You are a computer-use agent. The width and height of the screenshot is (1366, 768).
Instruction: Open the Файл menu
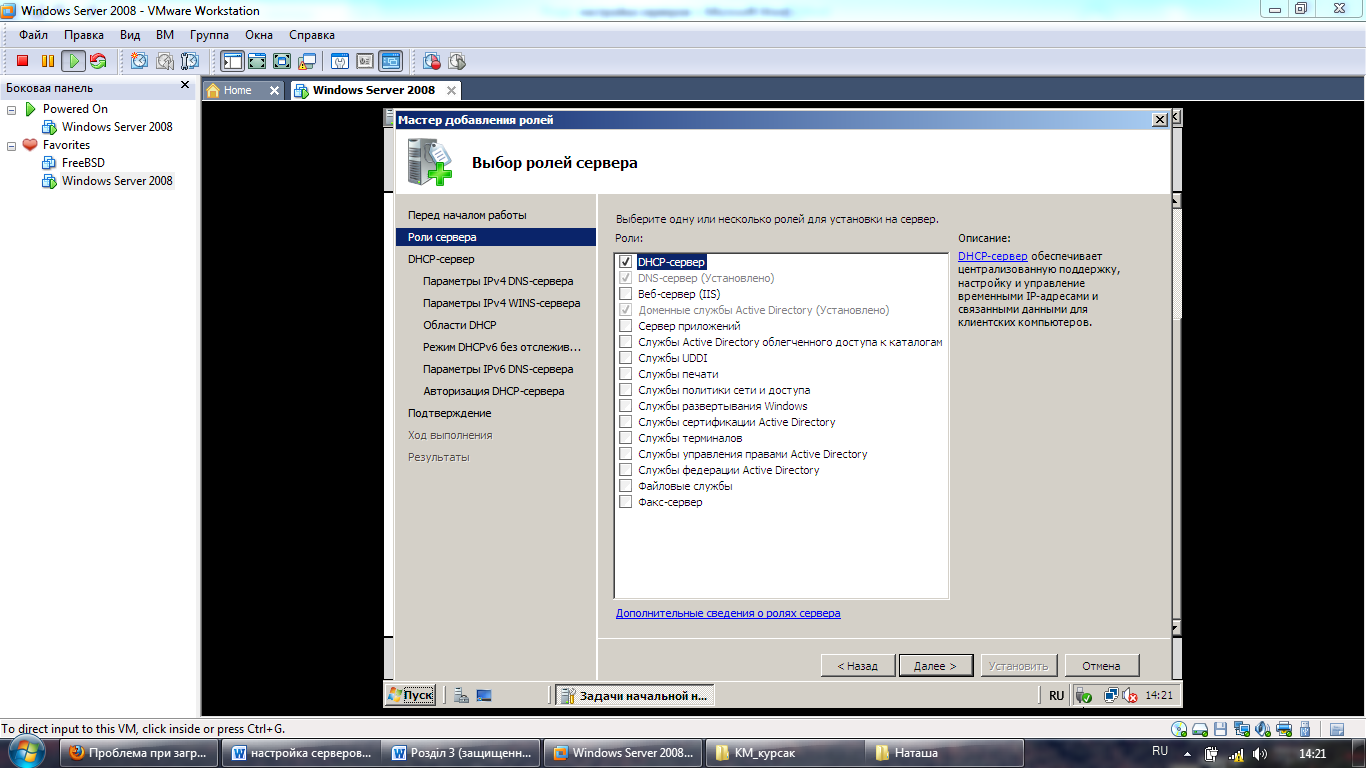[x=33, y=35]
